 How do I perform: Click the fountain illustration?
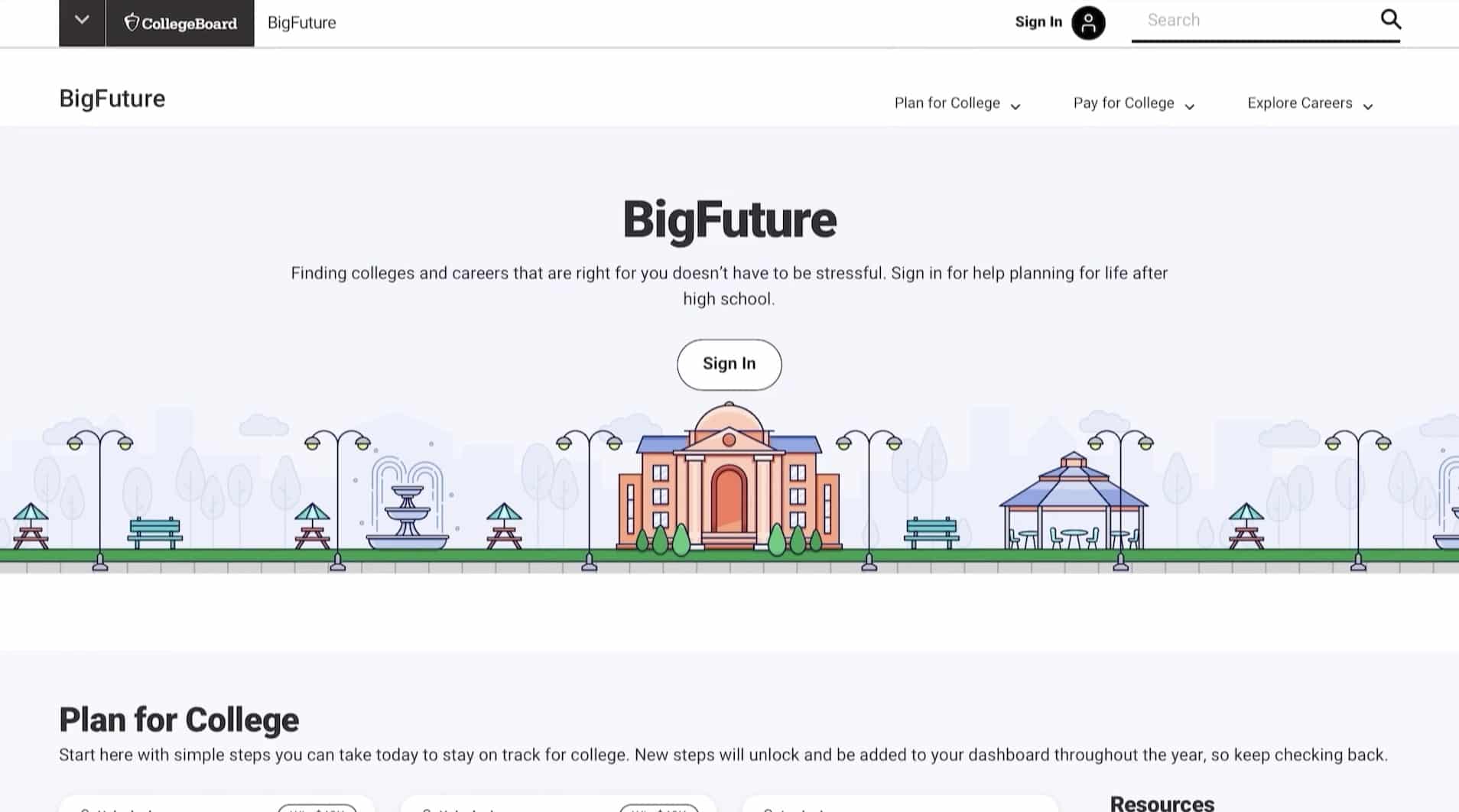(x=407, y=505)
